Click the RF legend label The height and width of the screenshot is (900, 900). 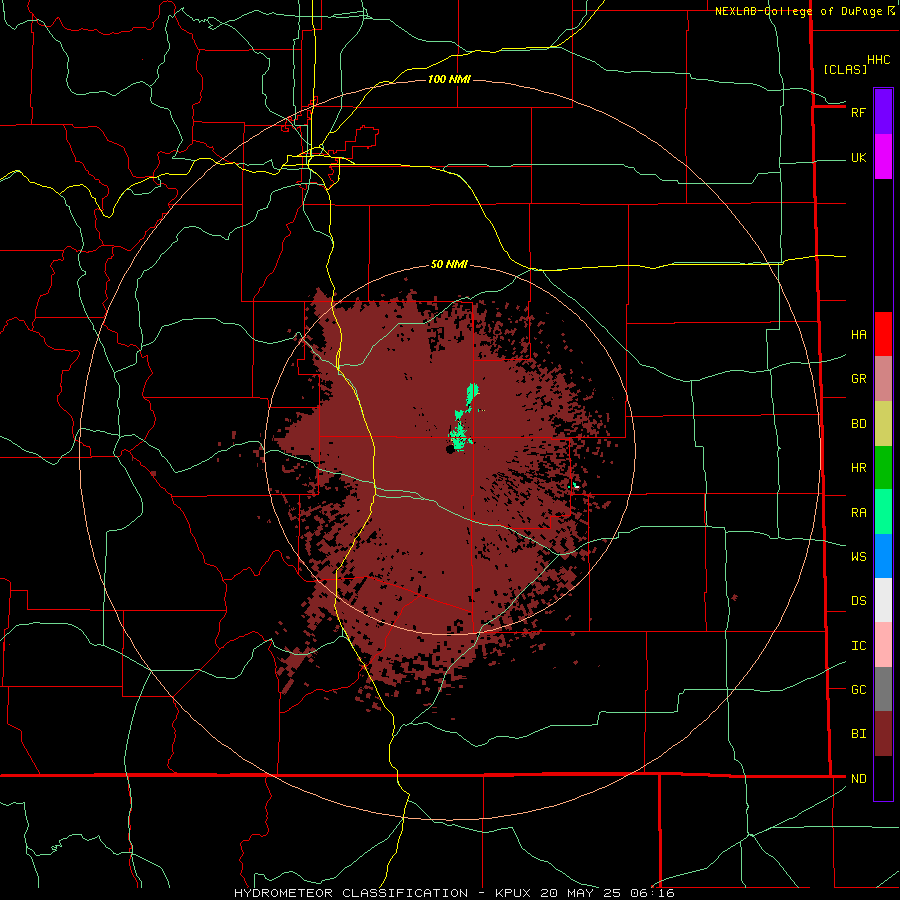858,112
